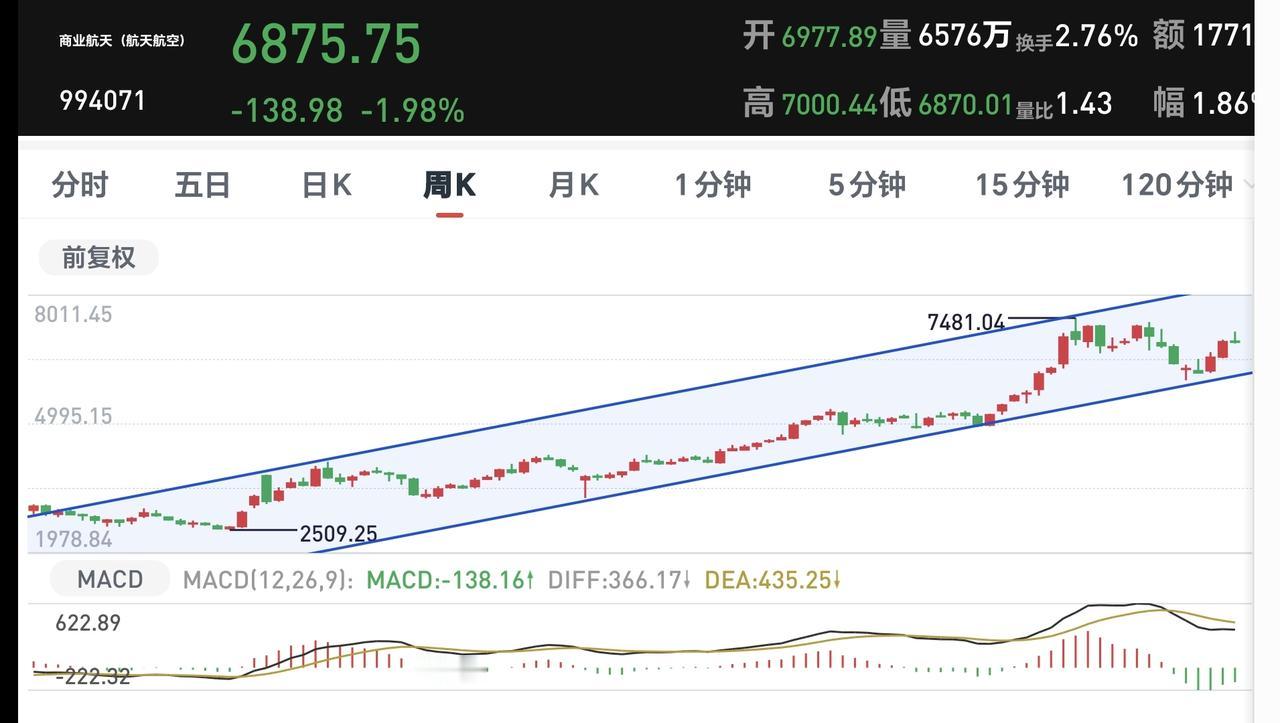The image size is (1280, 723).
Task: Click the 商业航天（航天航空） index name
Action: (x=122, y=41)
